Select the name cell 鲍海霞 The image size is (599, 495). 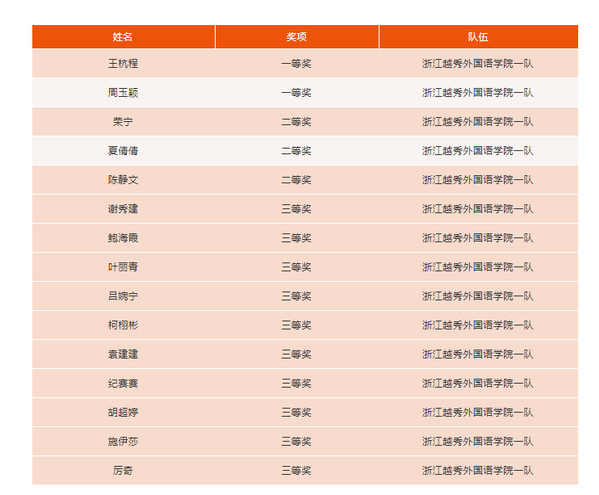(x=123, y=238)
